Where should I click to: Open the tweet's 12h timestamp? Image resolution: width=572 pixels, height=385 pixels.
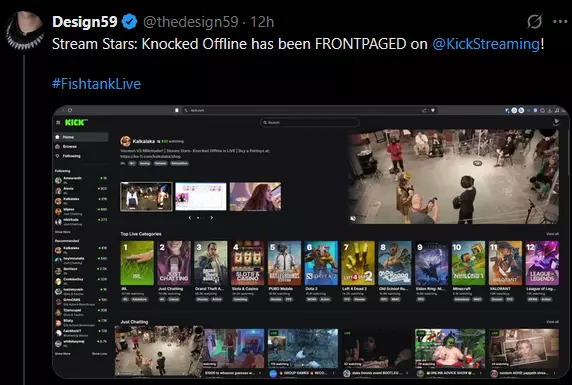click(x=262, y=22)
